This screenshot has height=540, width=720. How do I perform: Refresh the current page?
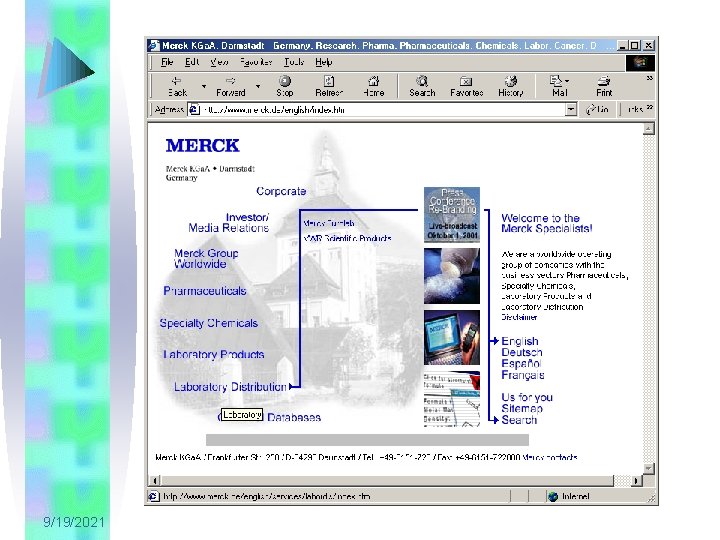coord(329,86)
